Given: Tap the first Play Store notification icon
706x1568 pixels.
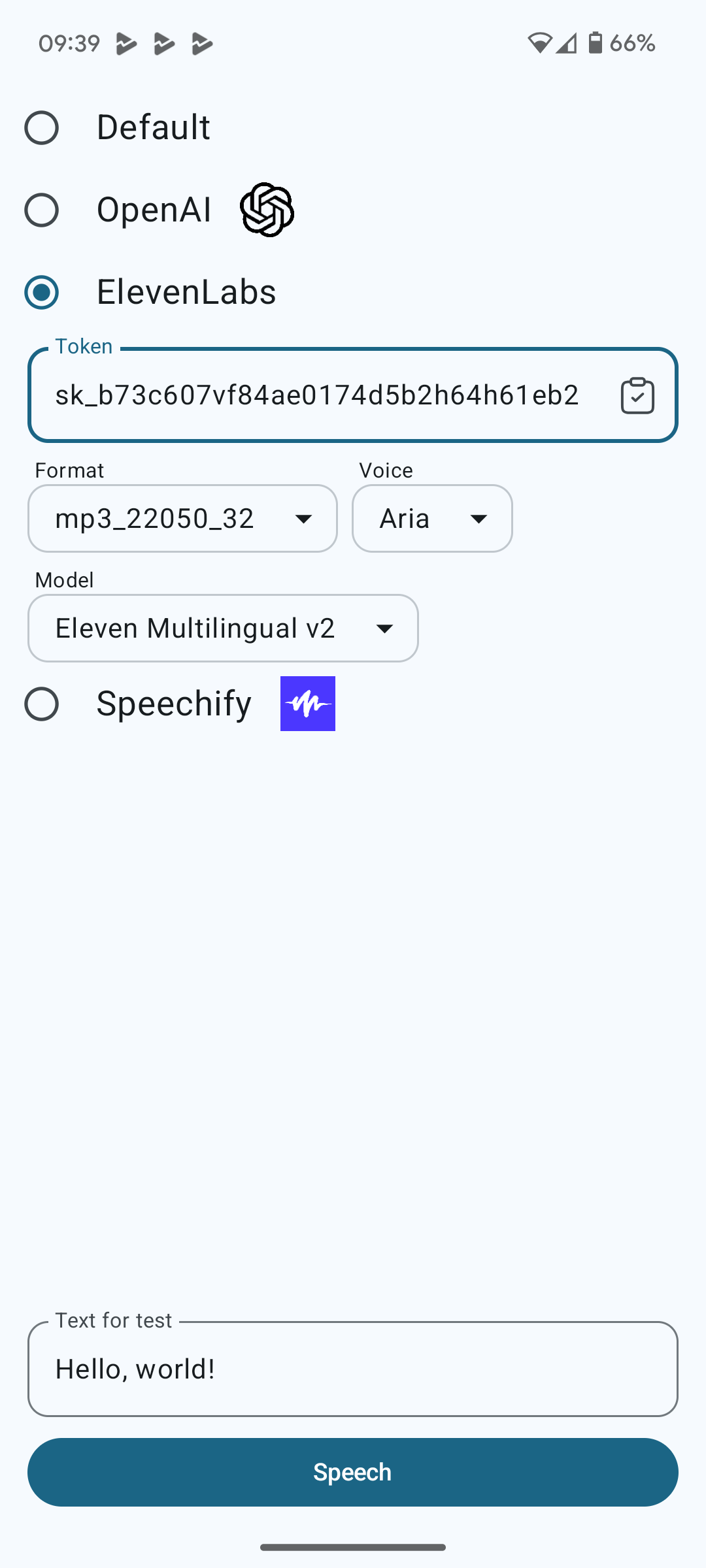Looking at the screenshot, I should (126, 44).
